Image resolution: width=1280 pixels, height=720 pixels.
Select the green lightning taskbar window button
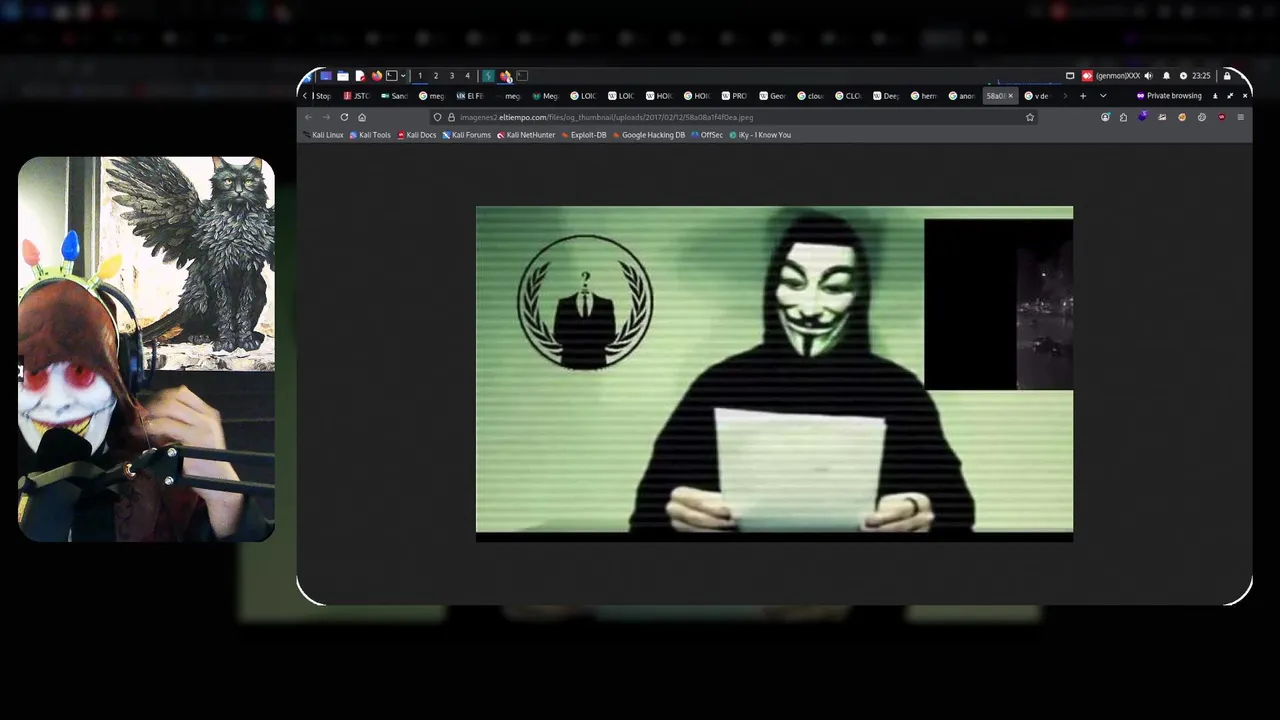coord(488,76)
